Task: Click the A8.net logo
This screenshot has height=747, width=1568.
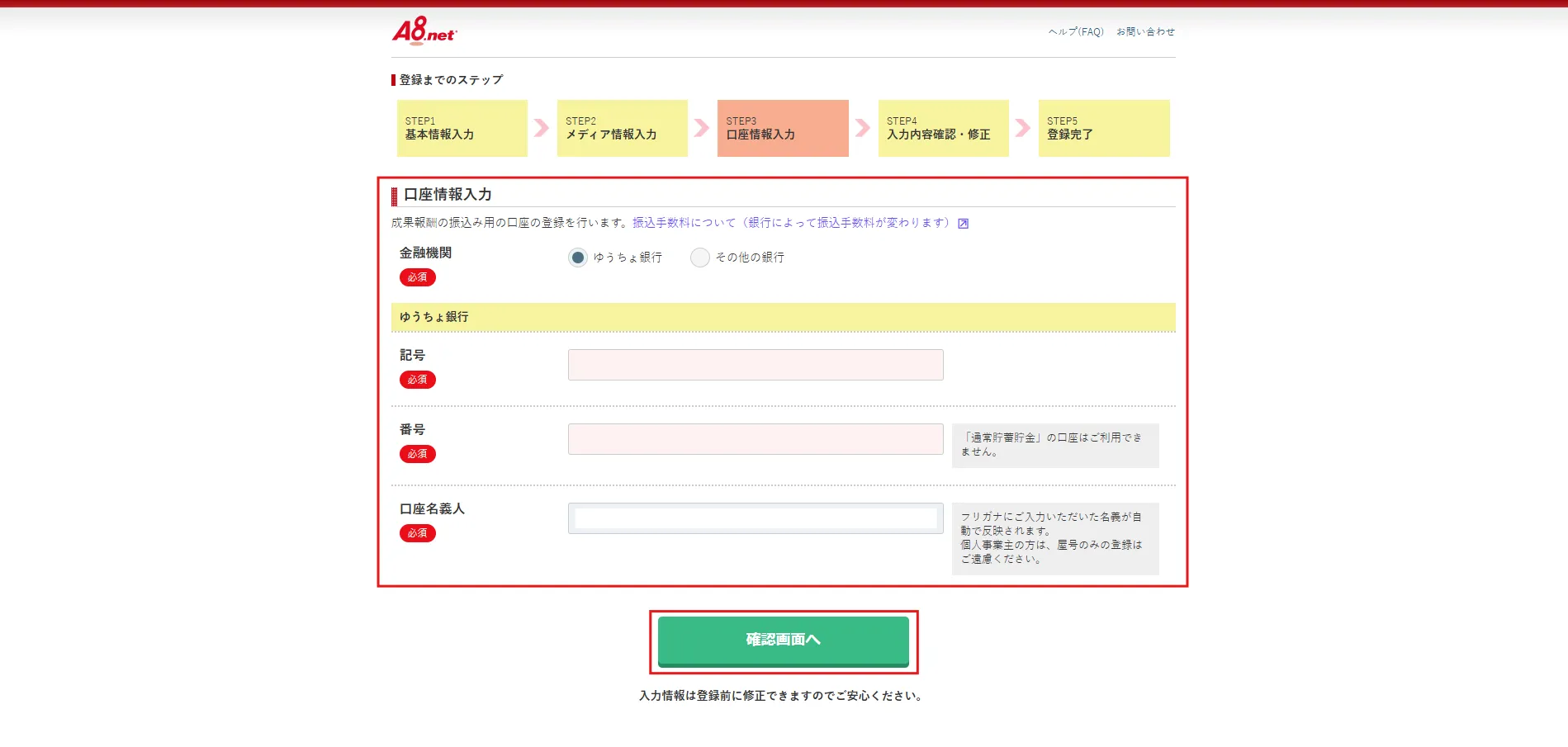Action: [424, 31]
